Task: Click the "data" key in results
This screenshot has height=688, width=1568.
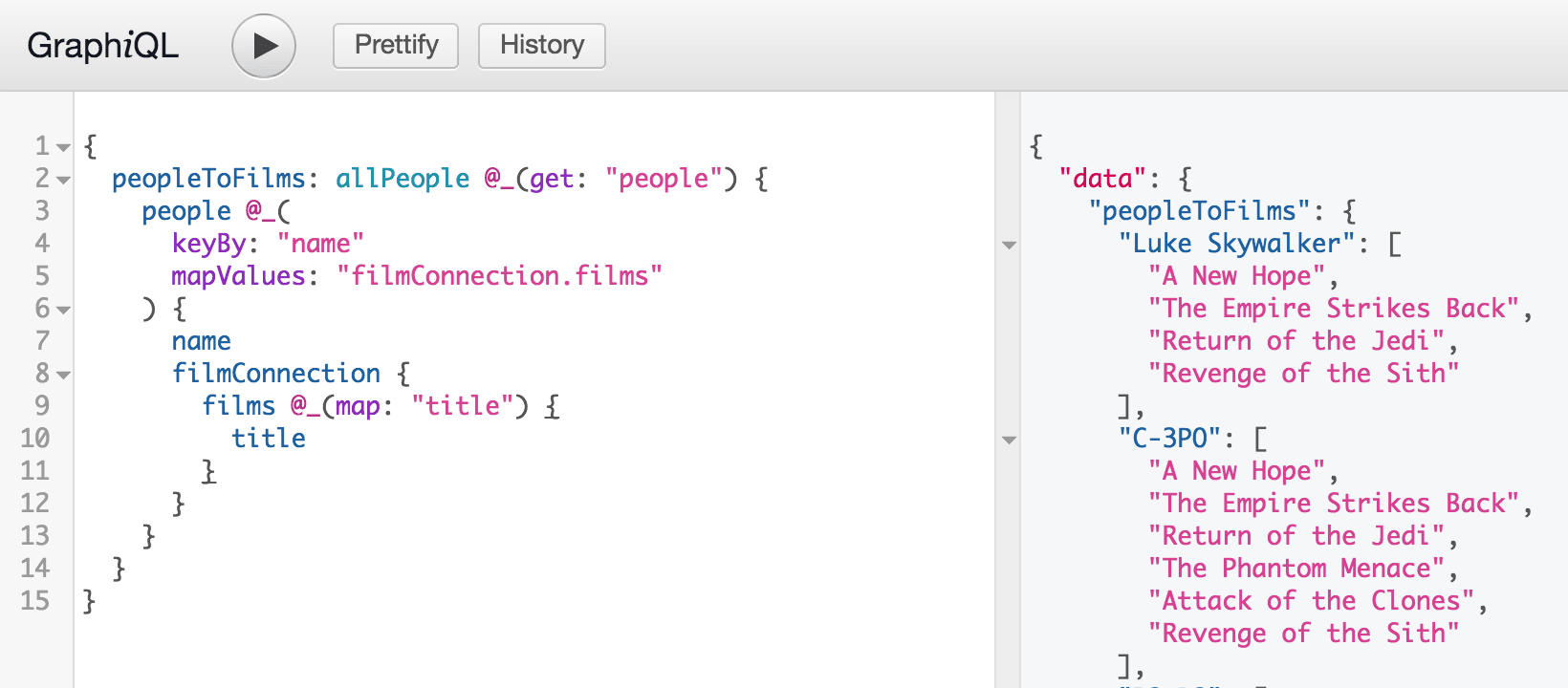Action: [x=1102, y=179]
